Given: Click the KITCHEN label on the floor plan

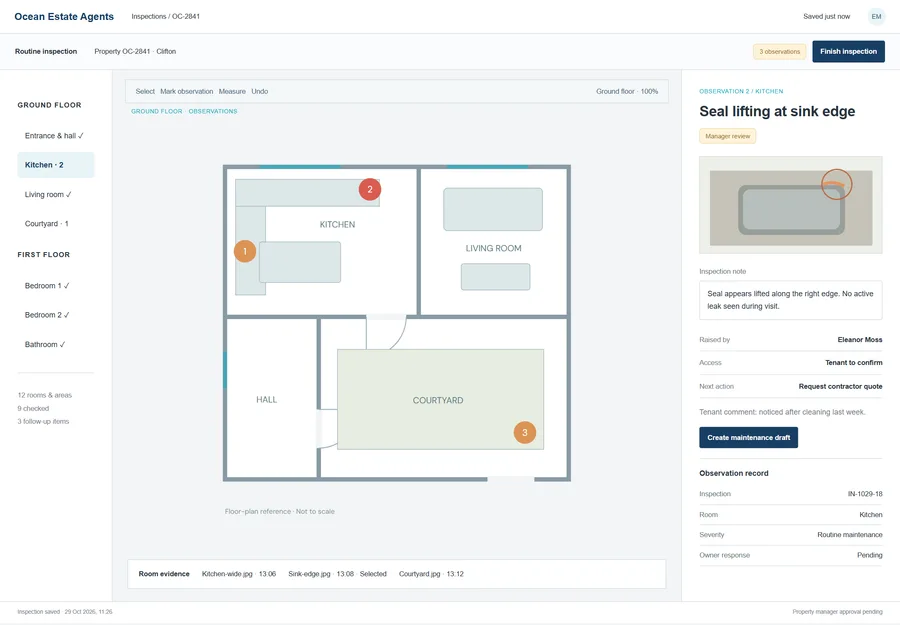Looking at the screenshot, I should (x=337, y=224).
